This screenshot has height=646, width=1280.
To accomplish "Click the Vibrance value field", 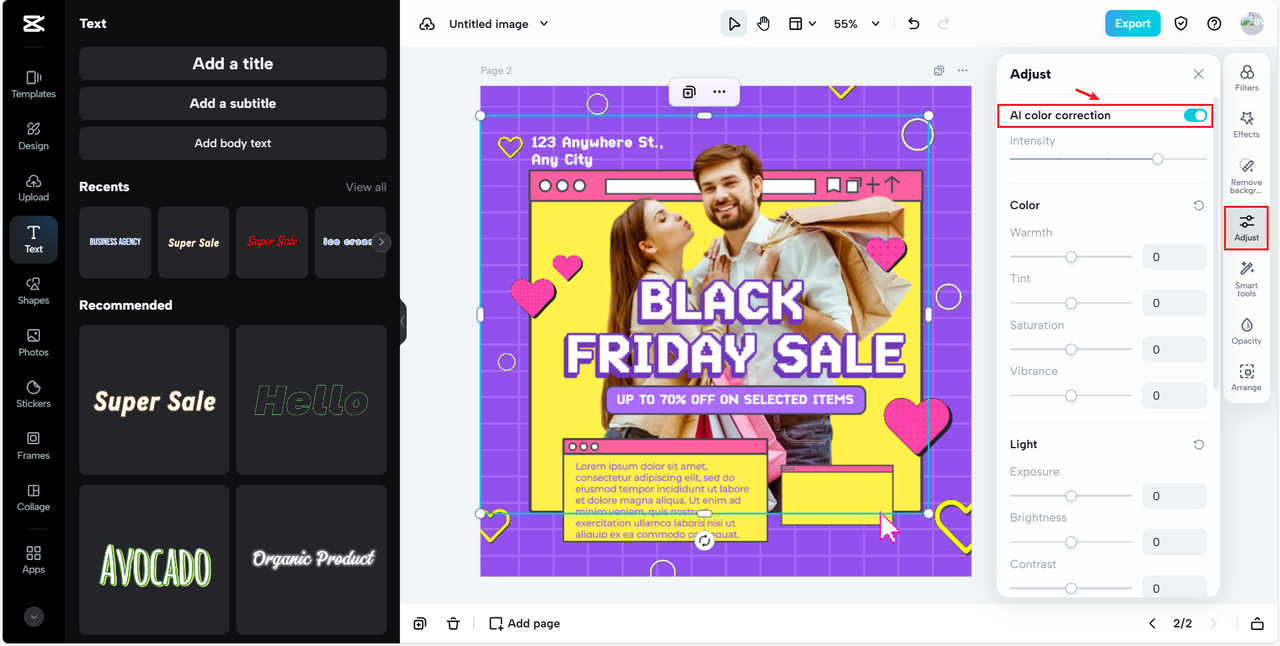I will pyautogui.click(x=1175, y=395).
